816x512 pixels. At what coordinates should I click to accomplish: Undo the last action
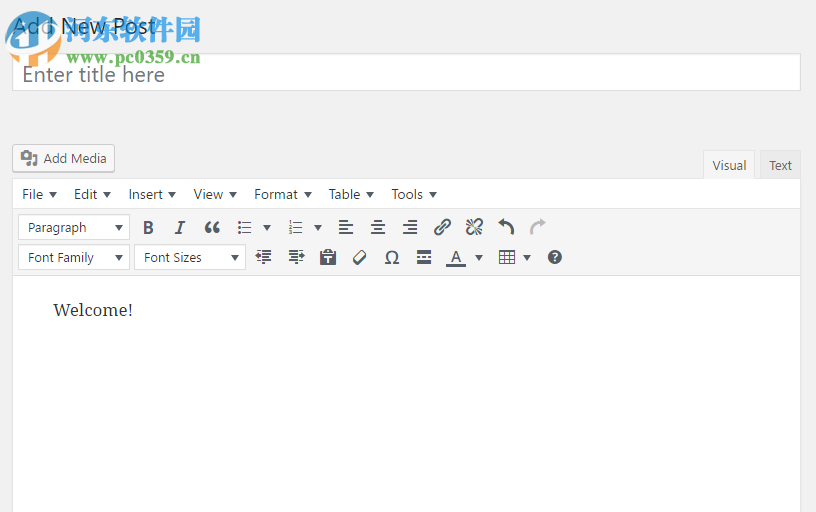pos(506,227)
